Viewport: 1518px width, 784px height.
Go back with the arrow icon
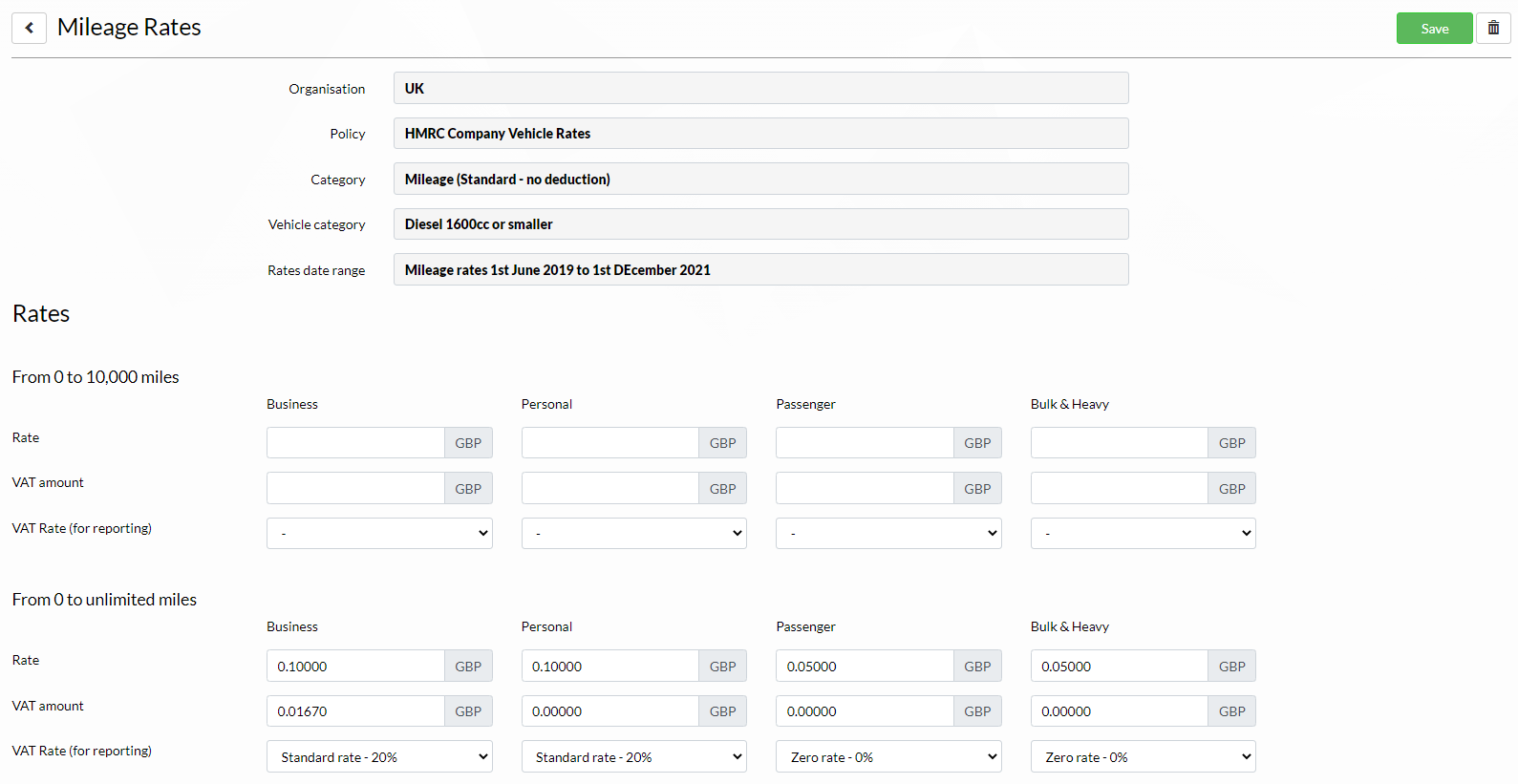29,28
